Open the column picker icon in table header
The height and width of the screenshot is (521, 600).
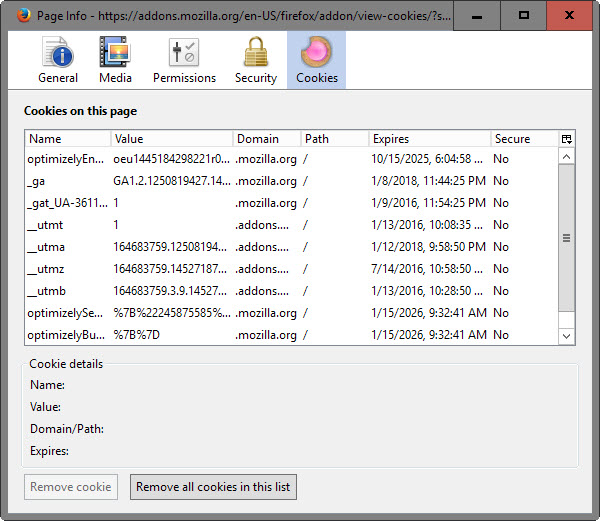coord(567,139)
